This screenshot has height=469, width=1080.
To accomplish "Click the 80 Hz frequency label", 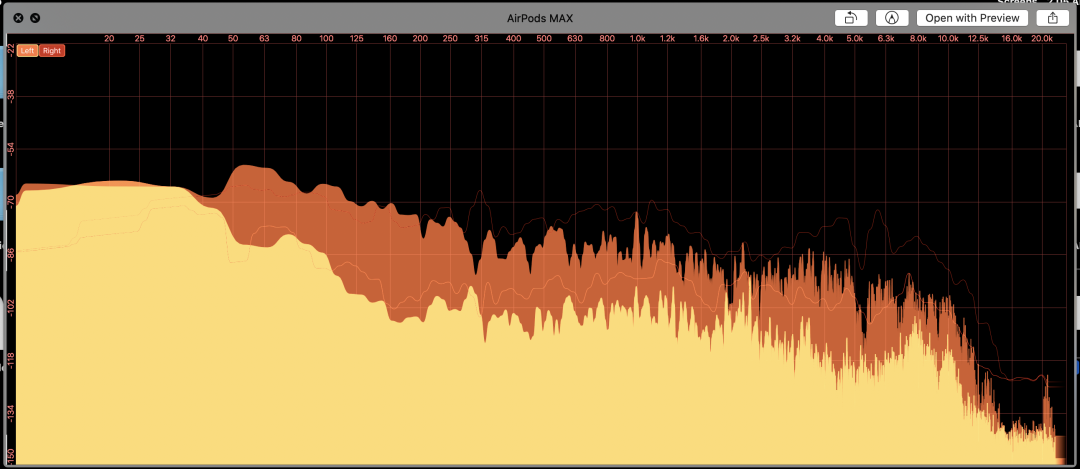I will pyautogui.click(x=296, y=39).
